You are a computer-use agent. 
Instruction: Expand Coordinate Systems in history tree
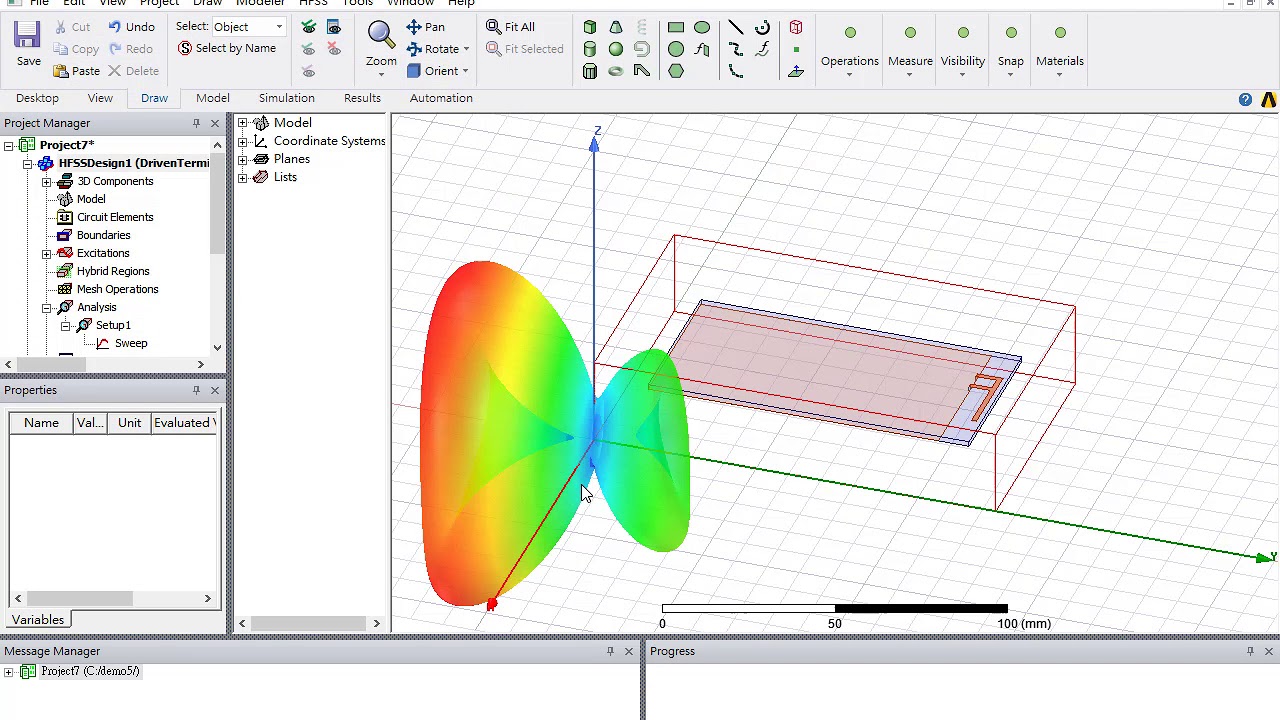242,141
